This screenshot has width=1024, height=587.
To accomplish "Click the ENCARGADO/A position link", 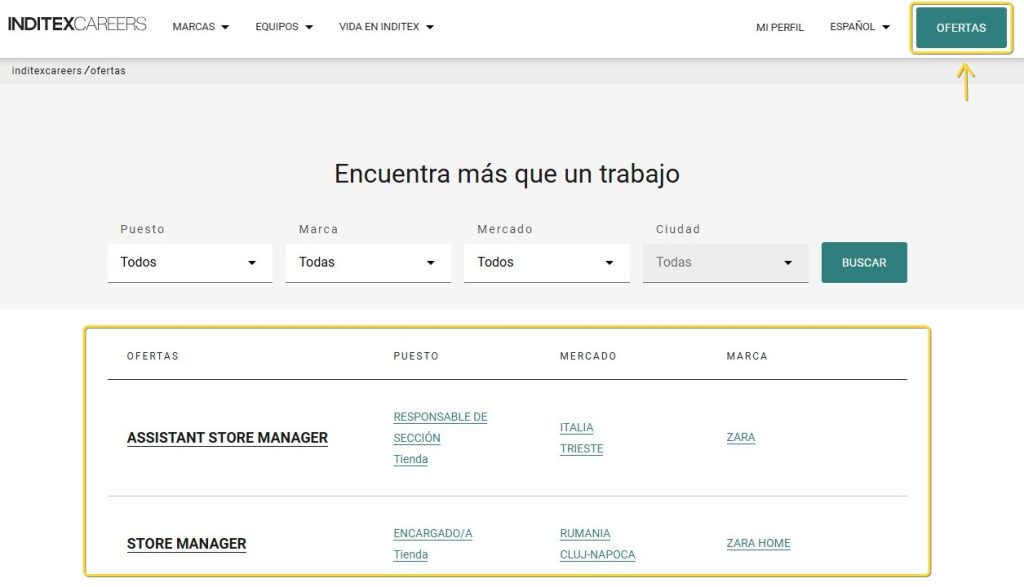I will (x=432, y=533).
